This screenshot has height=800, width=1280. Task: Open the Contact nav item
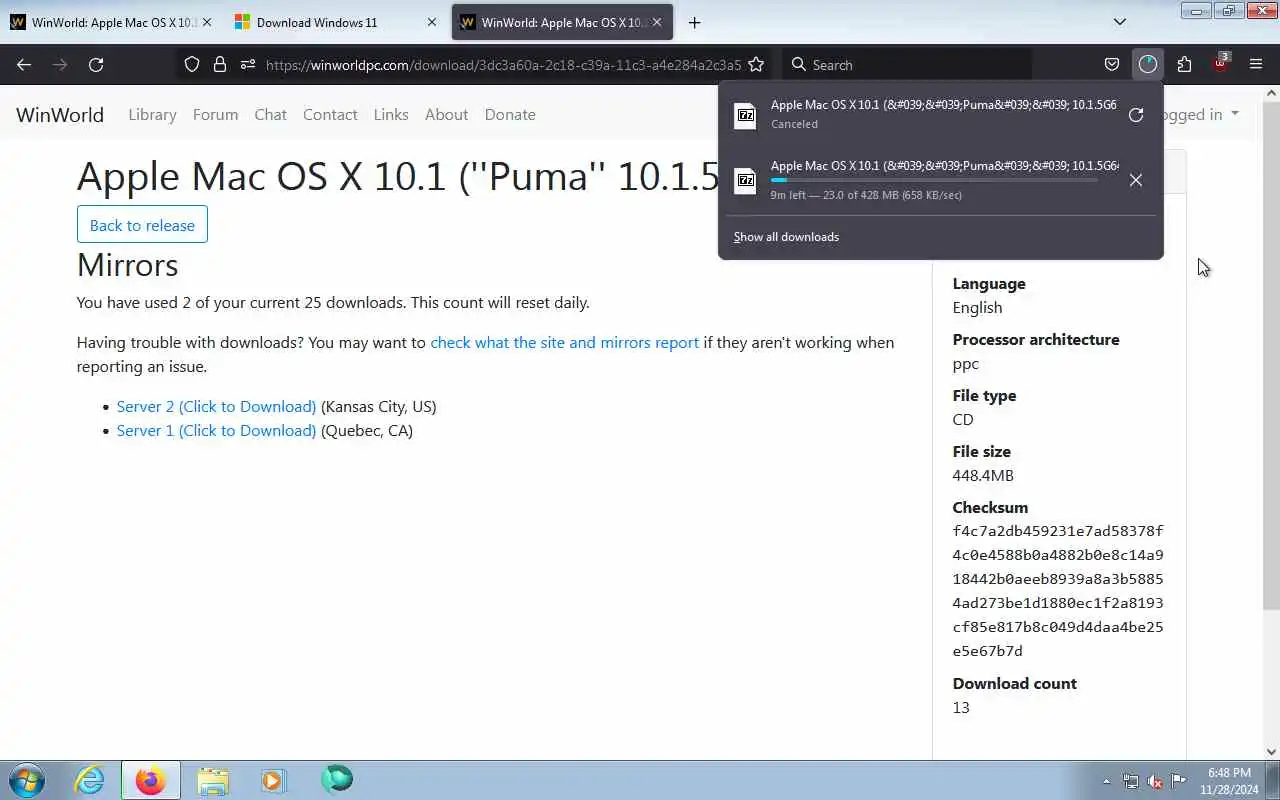pos(330,114)
